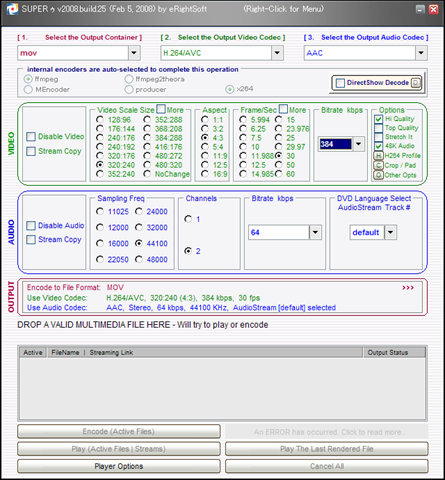The width and height of the screenshot is (445, 480).
Task: Open Player Options
Action: tap(119, 466)
